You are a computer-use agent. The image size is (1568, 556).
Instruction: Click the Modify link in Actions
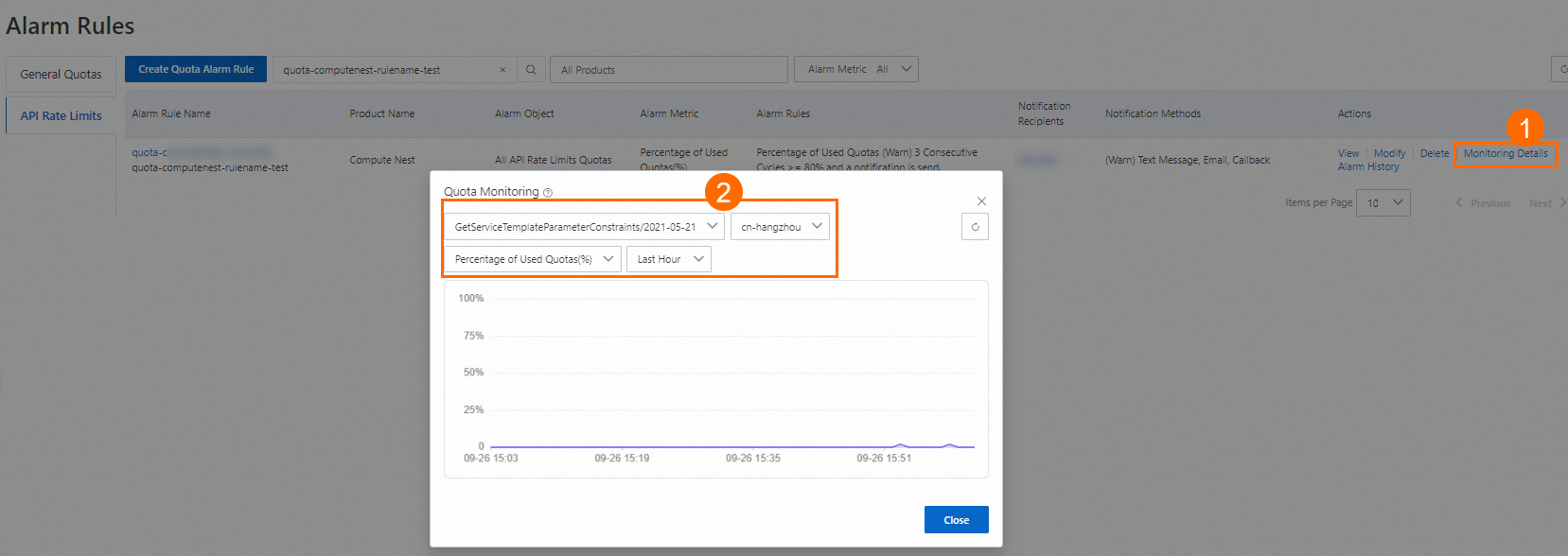(1389, 153)
